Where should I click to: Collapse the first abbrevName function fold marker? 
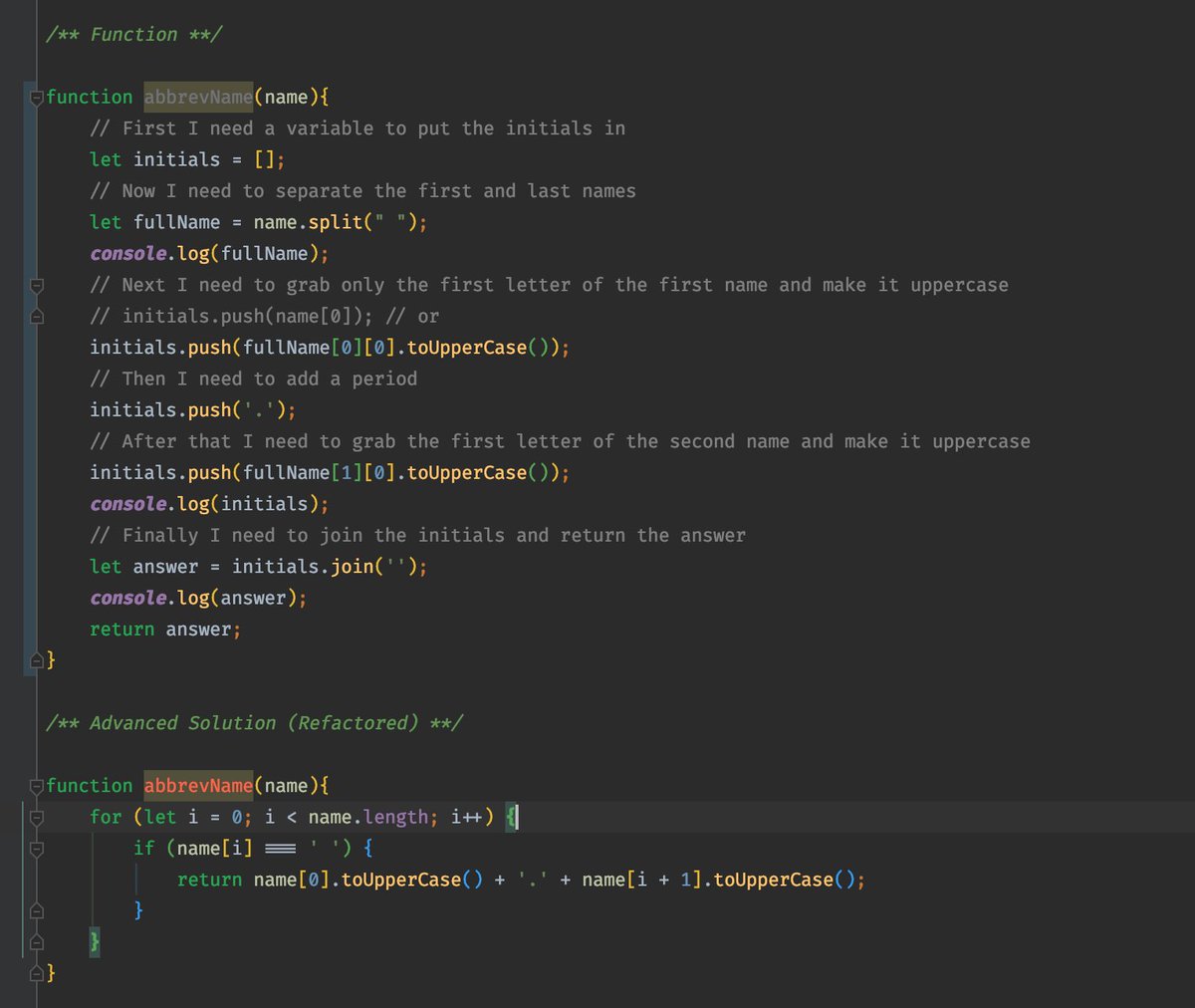pyautogui.click(x=37, y=98)
